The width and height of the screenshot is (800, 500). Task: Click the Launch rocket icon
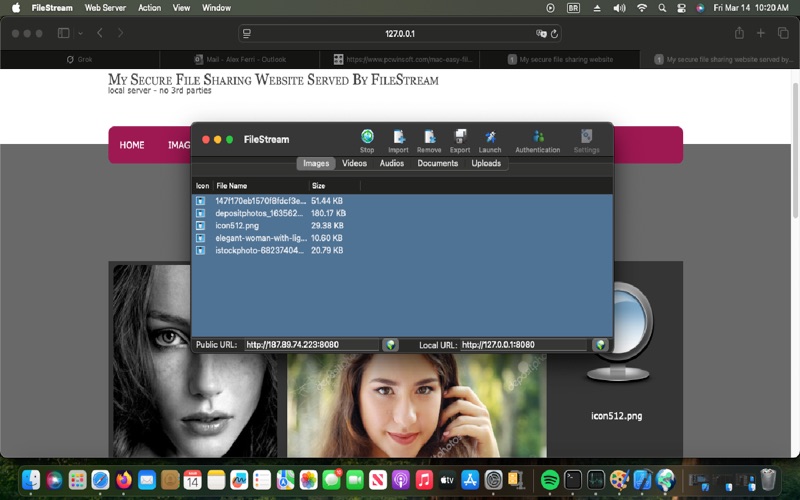point(490,141)
